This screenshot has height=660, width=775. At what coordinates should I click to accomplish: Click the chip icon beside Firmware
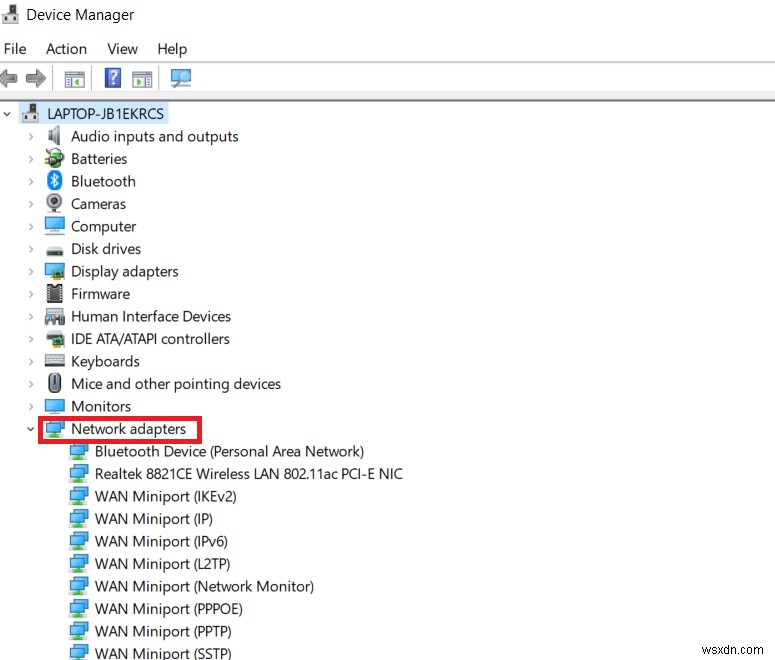click(54, 294)
